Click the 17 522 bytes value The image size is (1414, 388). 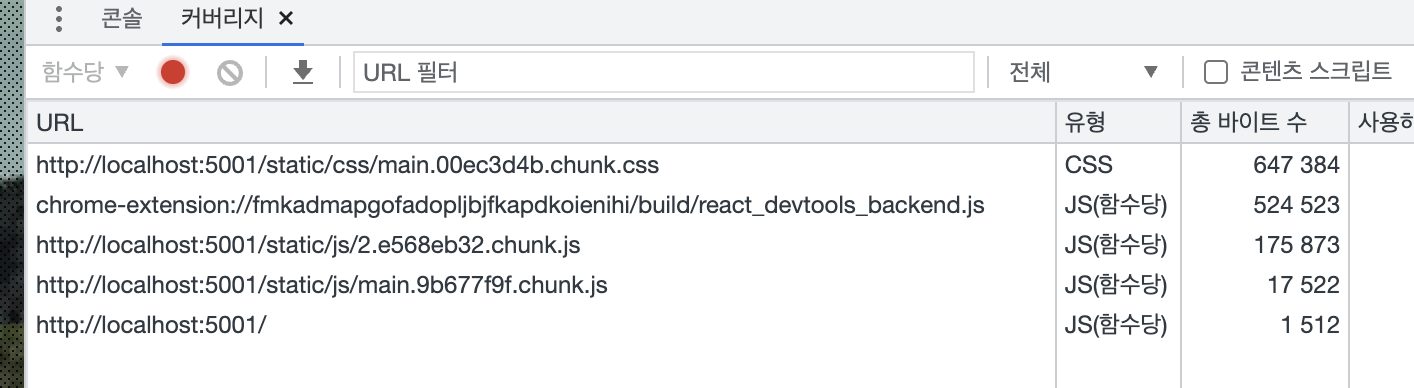pyautogui.click(x=1304, y=285)
